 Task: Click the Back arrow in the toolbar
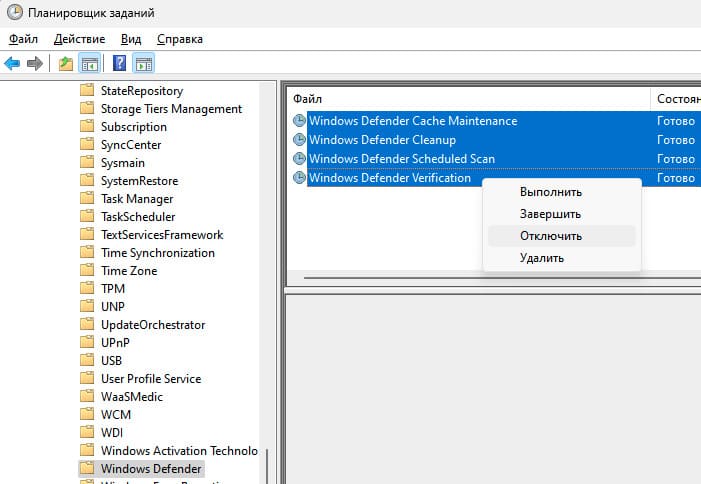click(12, 64)
